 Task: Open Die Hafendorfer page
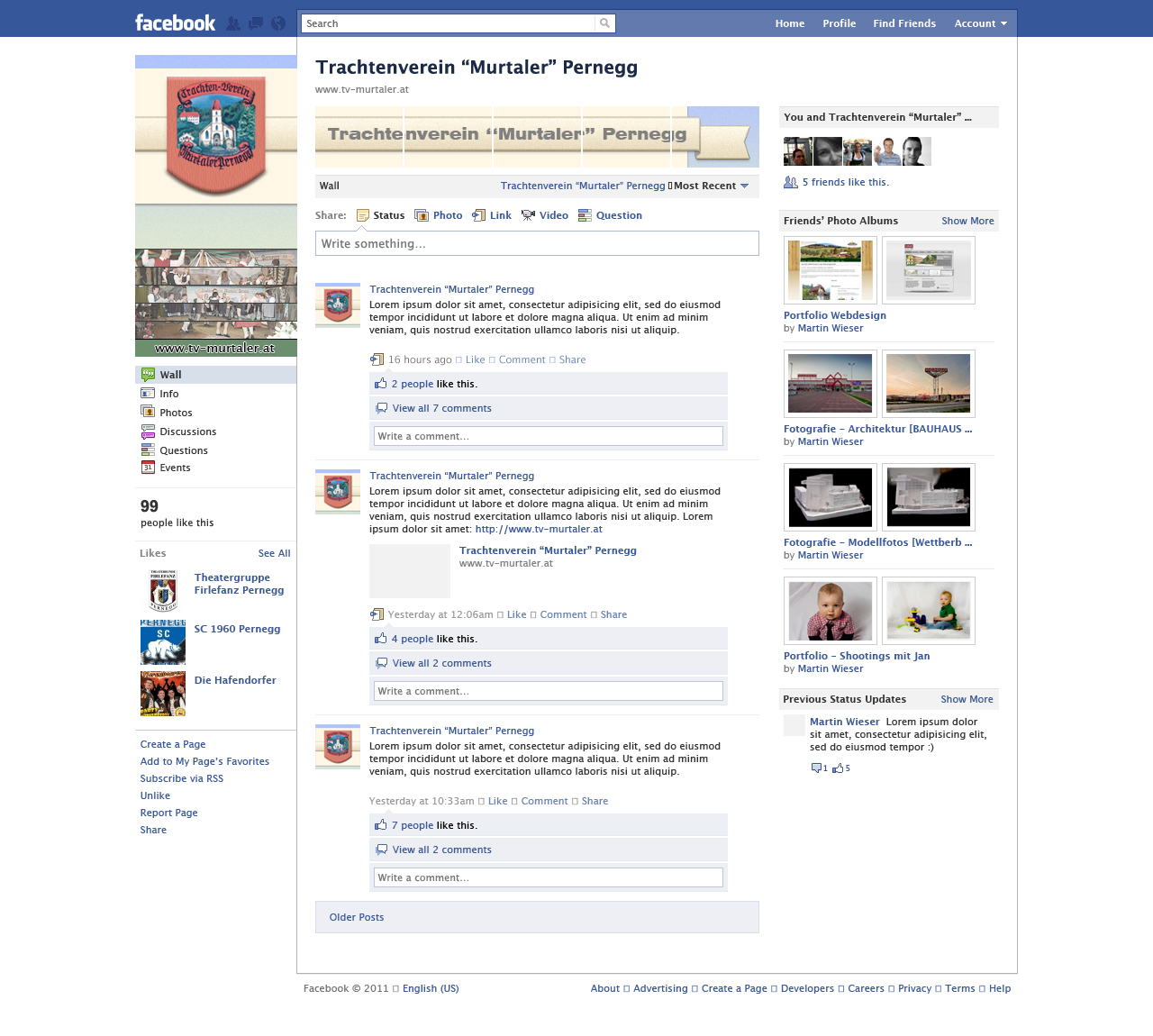pyautogui.click(x=235, y=680)
